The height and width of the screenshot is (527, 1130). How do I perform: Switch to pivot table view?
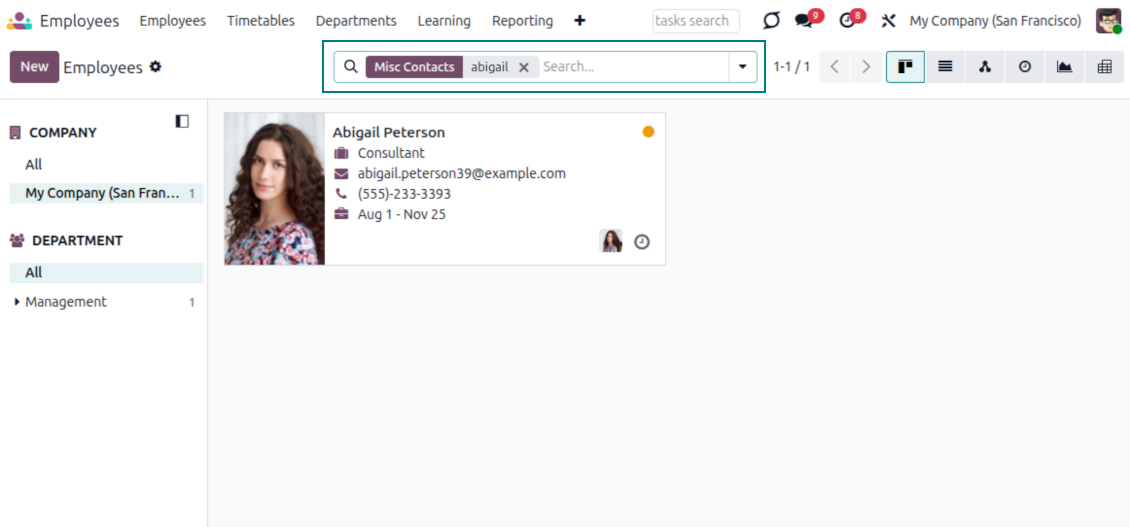1105,67
